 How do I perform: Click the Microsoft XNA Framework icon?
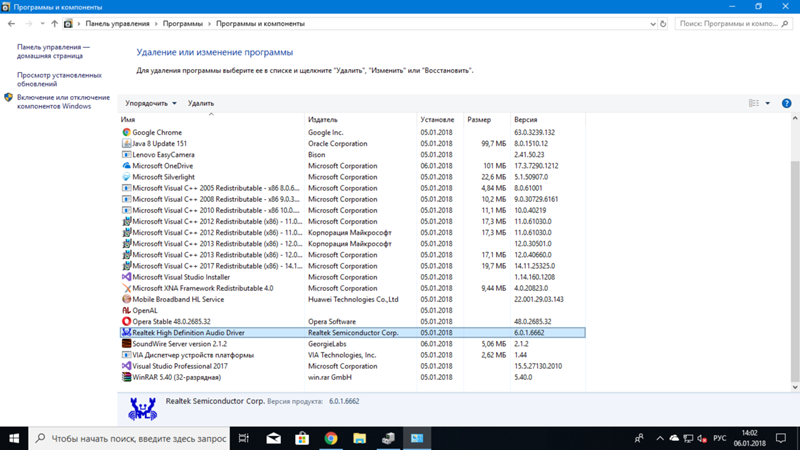pyautogui.click(x=126, y=288)
